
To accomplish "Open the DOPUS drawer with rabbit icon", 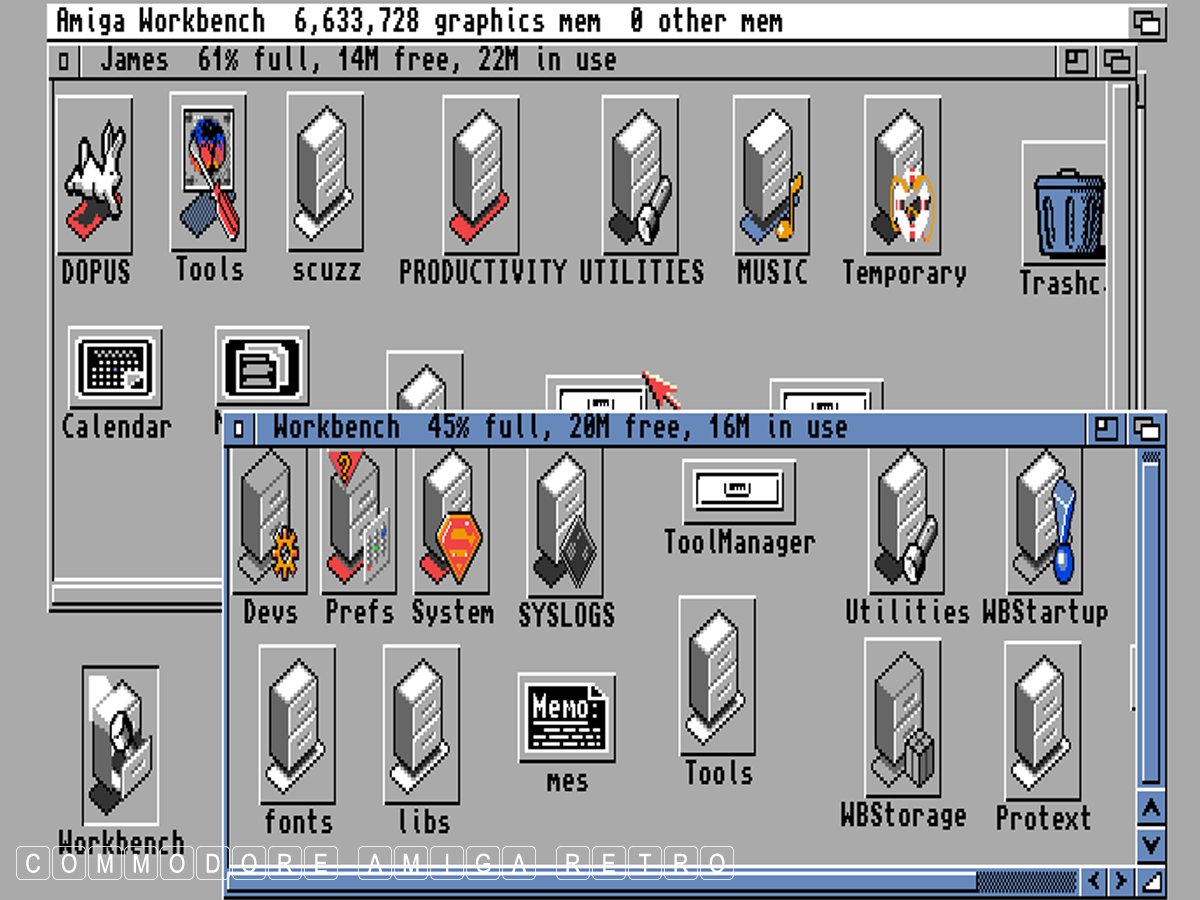I will click(95, 175).
